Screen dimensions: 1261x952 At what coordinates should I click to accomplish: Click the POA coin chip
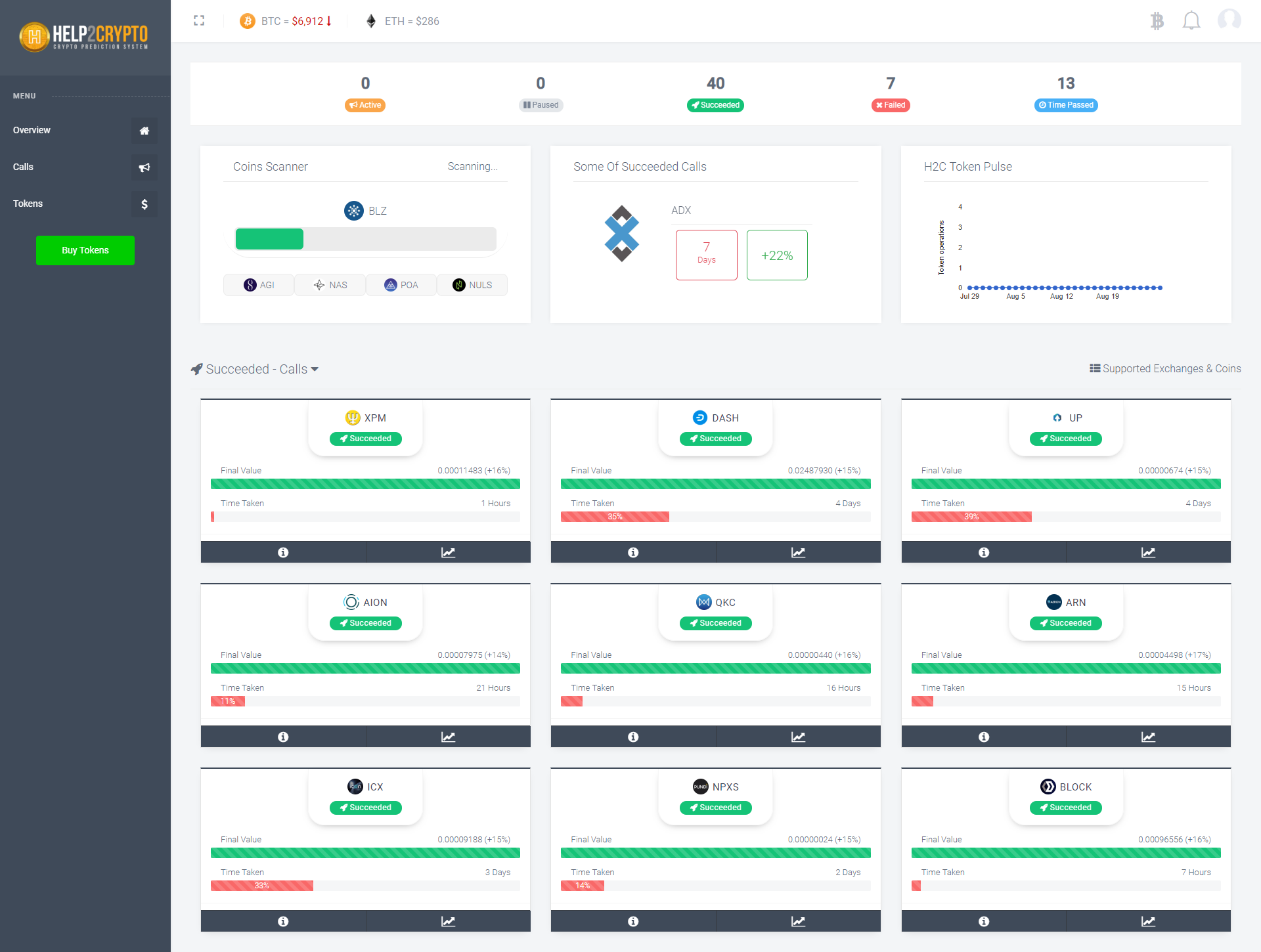401,285
